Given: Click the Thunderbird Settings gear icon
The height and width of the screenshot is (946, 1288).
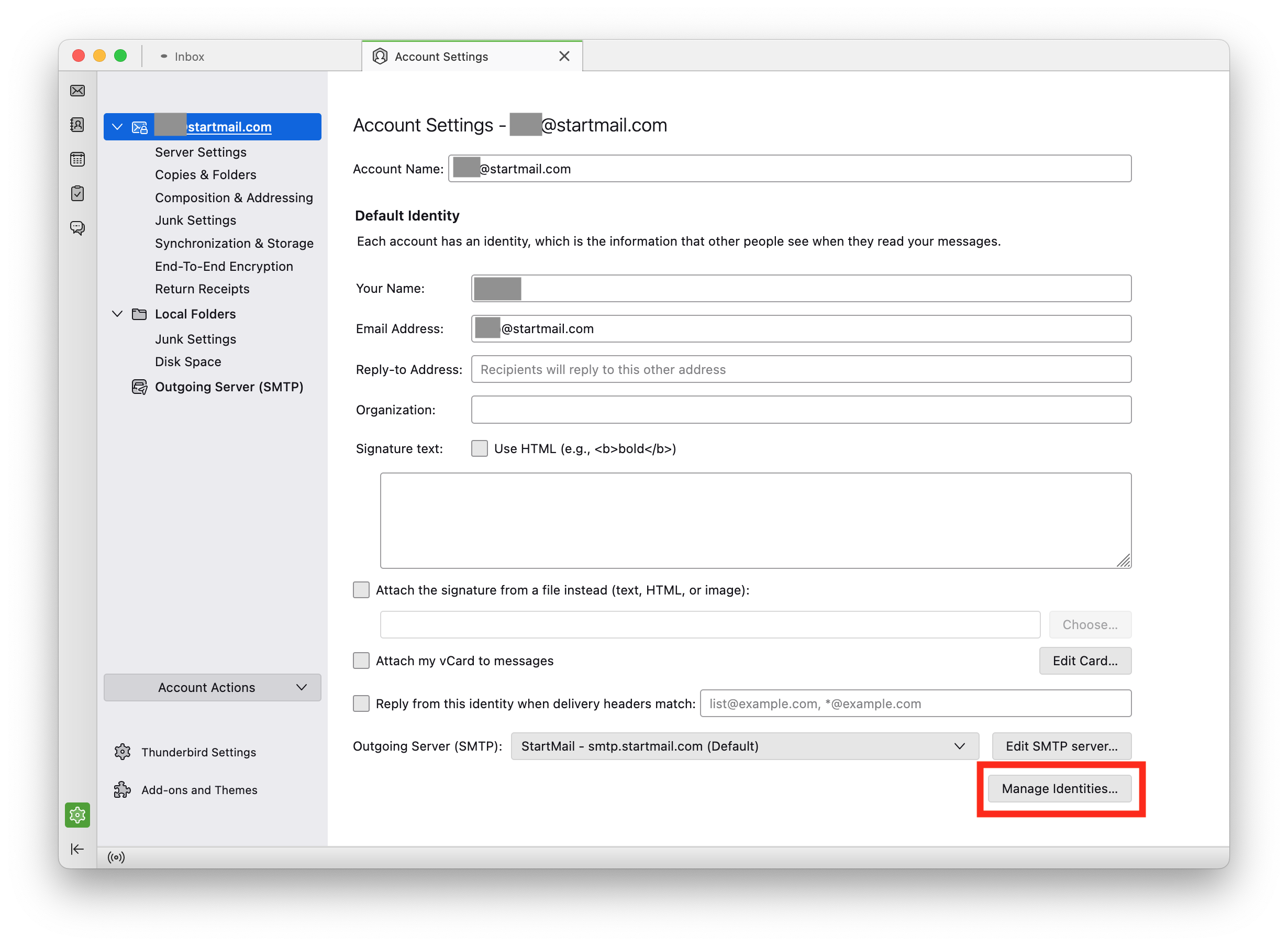Looking at the screenshot, I should point(123,752).
